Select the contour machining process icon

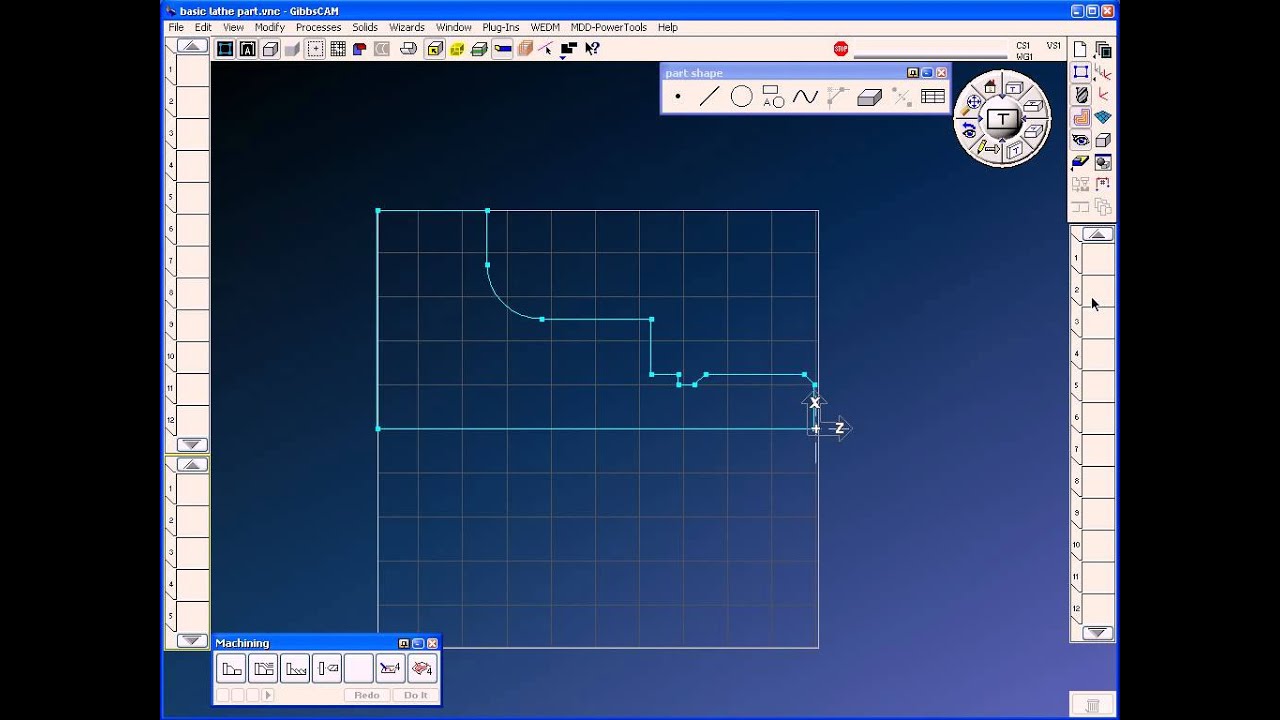click(x=232, y=669)
